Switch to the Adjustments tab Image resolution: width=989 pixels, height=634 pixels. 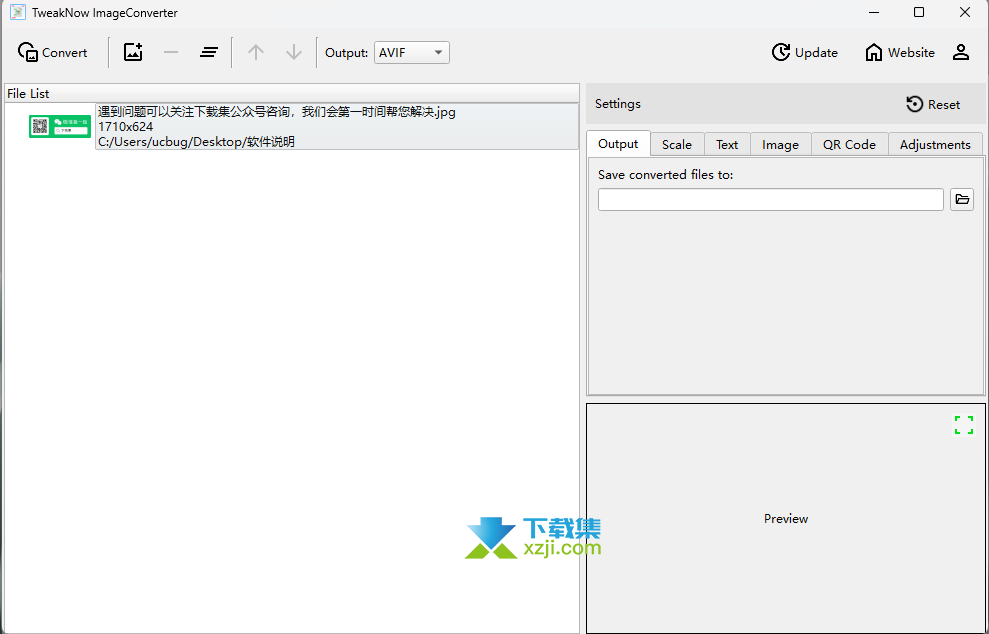pos(934,144)
